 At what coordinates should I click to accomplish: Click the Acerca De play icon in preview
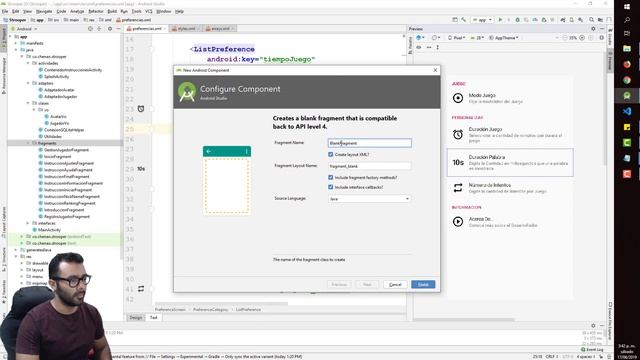[458, 222]
